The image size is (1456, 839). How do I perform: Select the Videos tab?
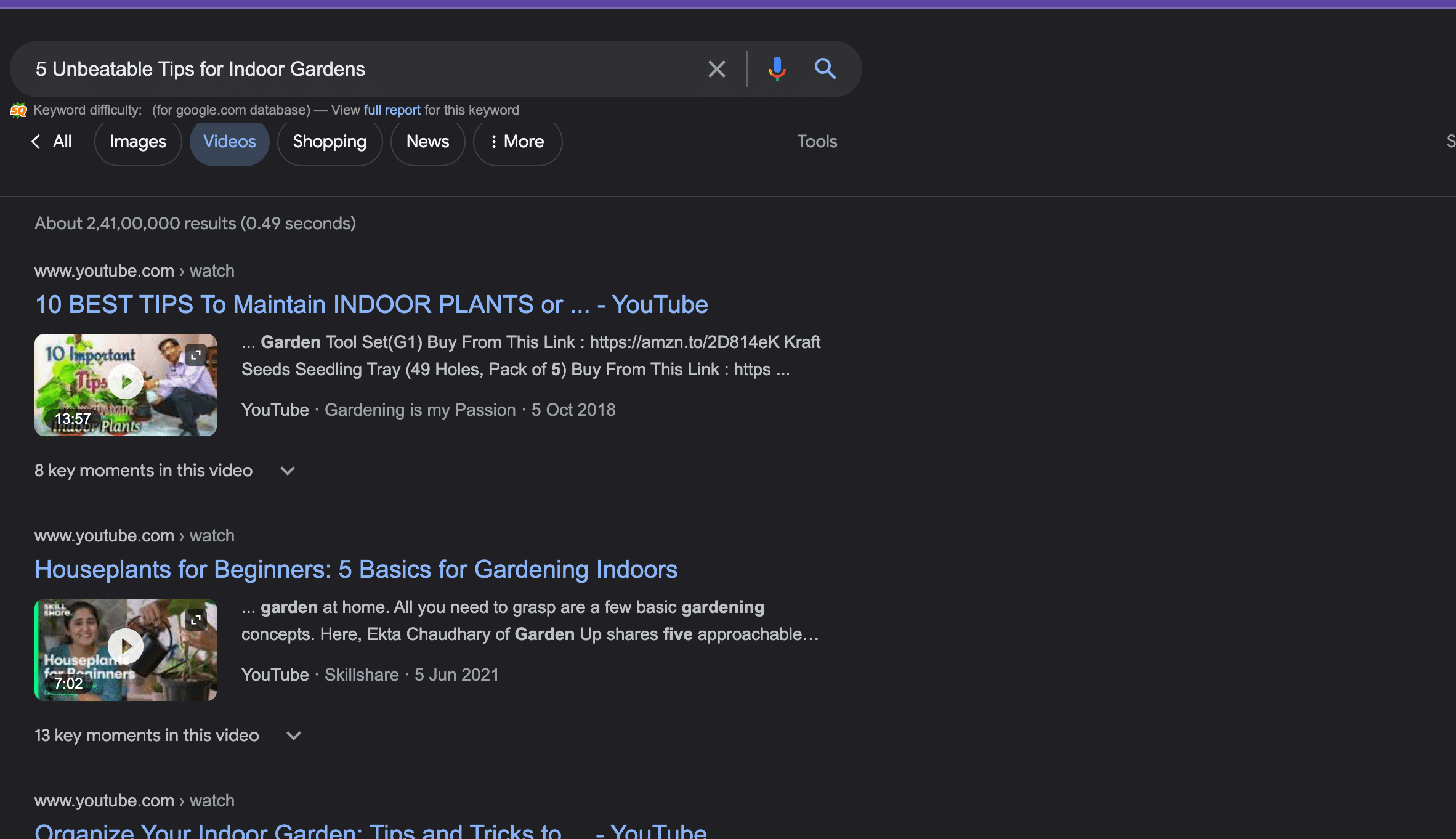[230, 142]
